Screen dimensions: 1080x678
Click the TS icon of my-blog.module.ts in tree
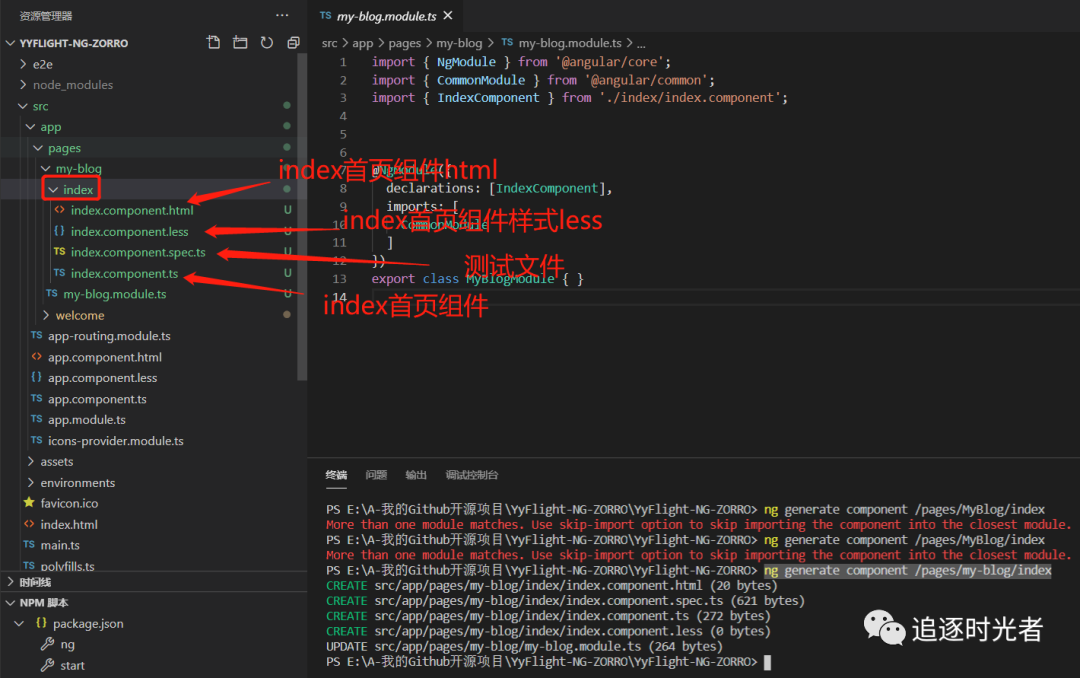coord(52,294)
